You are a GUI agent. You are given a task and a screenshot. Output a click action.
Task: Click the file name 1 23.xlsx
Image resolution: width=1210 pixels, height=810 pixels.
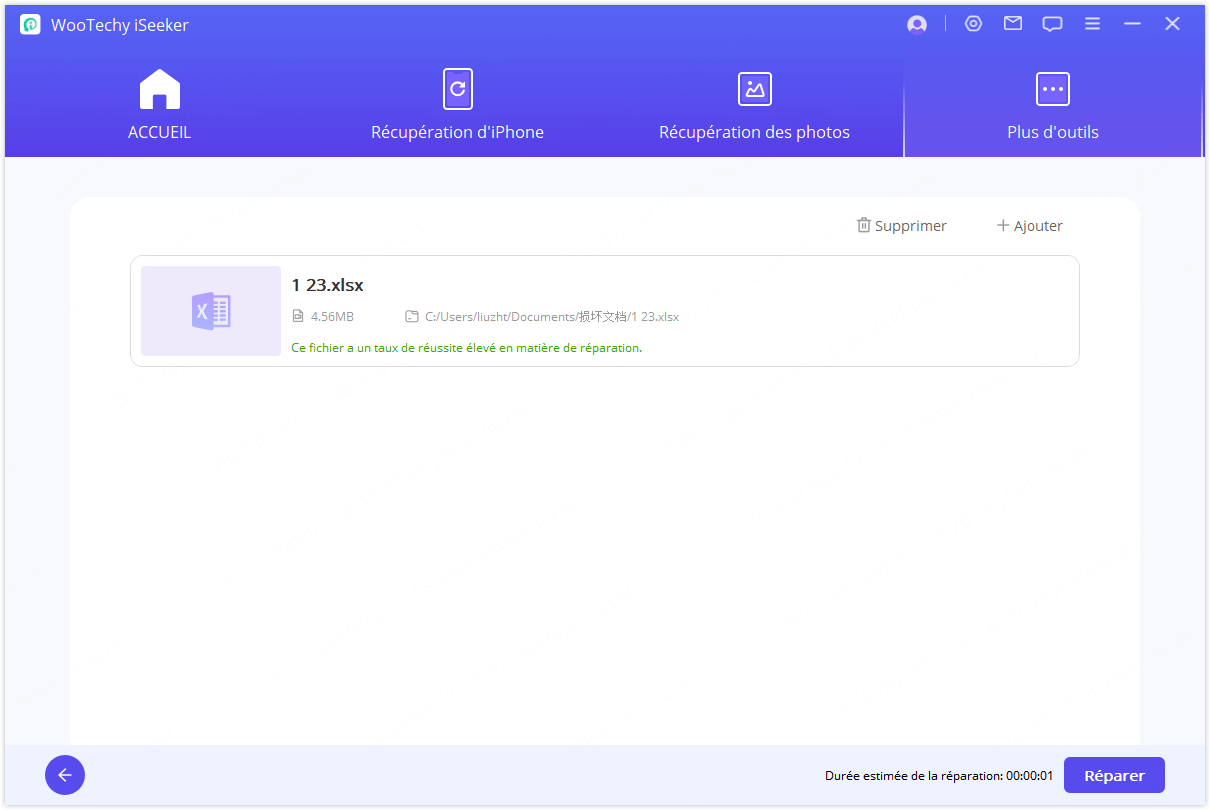pyautogui.click(x=327, y=285)
